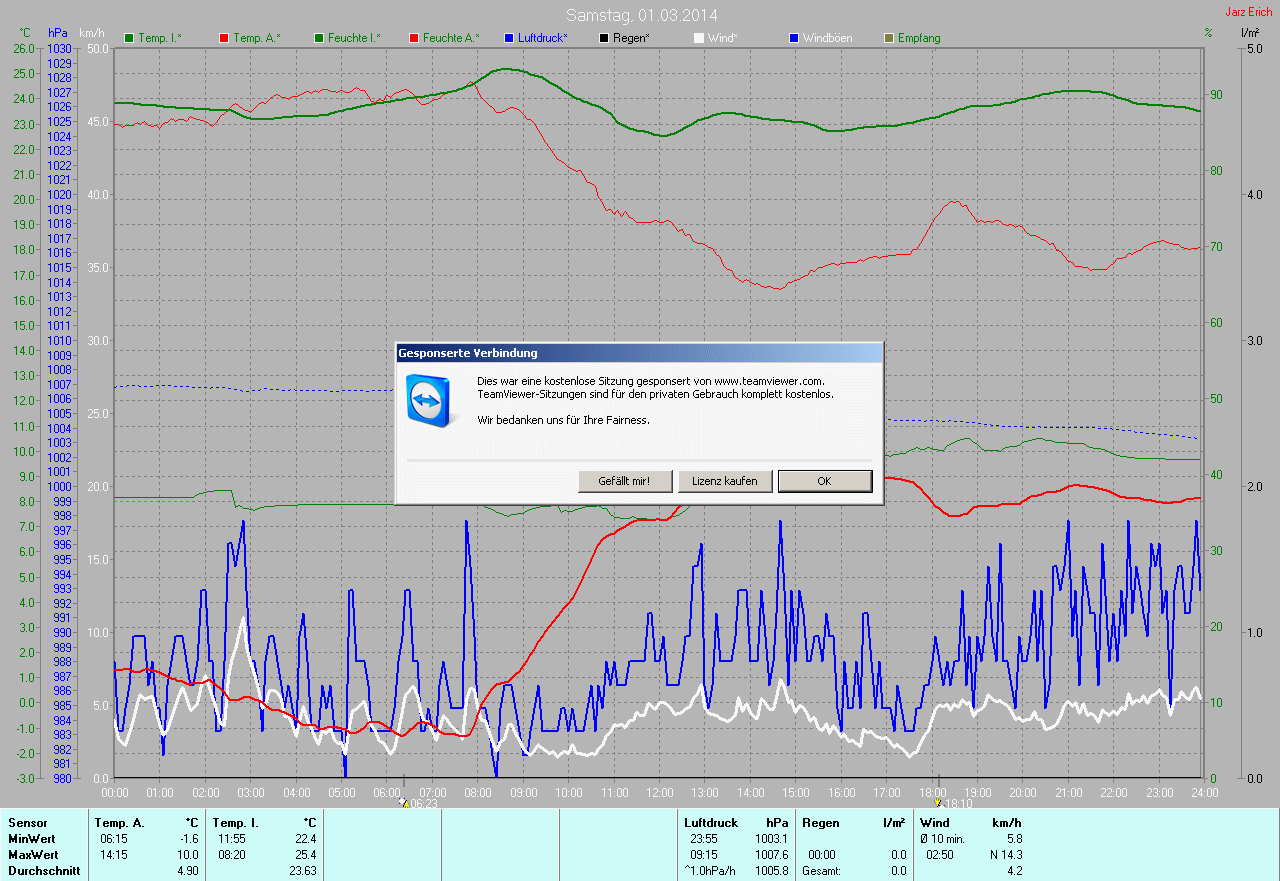
Task: Click the sunset marker at 18:10
Action: pos(937,802)
